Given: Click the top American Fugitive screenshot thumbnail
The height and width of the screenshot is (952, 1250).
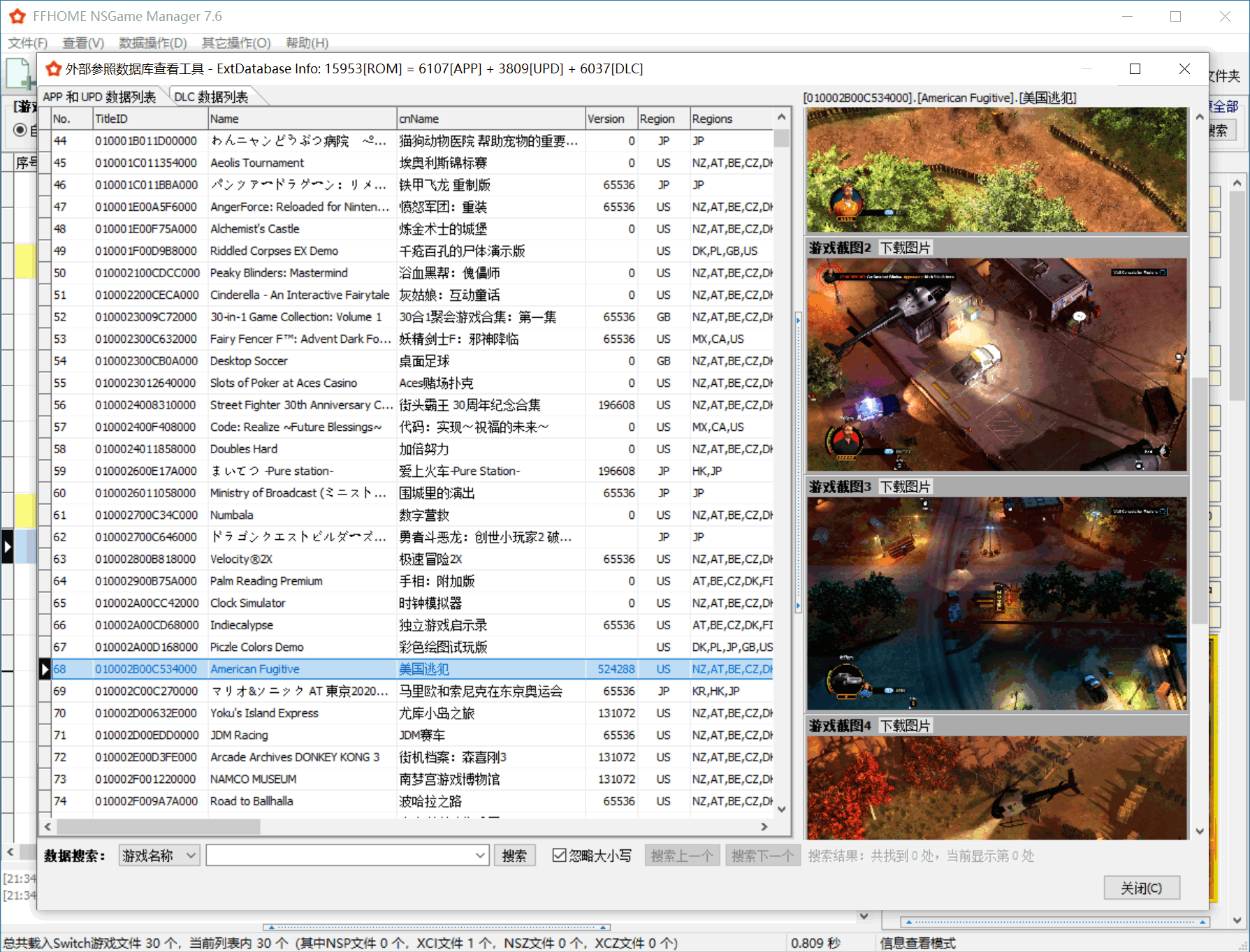Looking at the screenshot, I should [997, 170].
